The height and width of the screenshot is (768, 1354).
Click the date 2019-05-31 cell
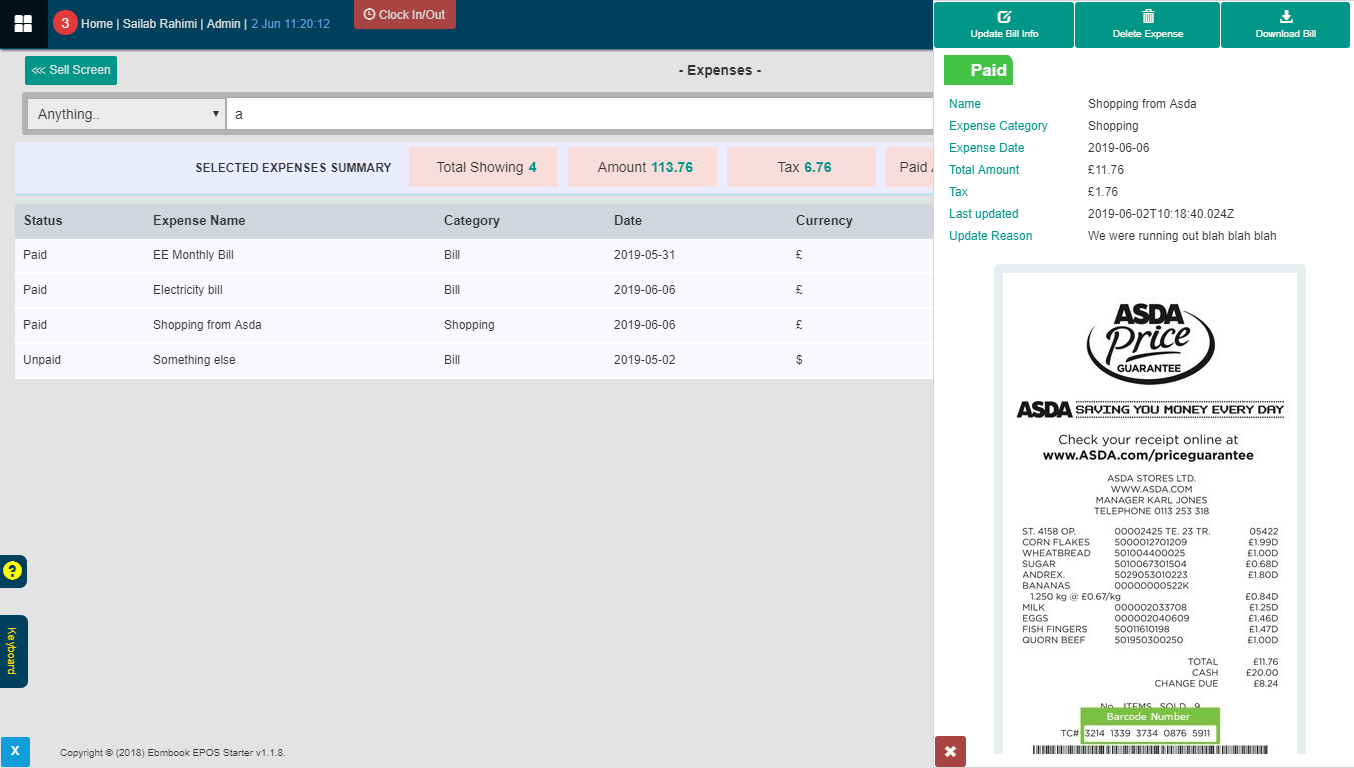(x=644, y=255)
